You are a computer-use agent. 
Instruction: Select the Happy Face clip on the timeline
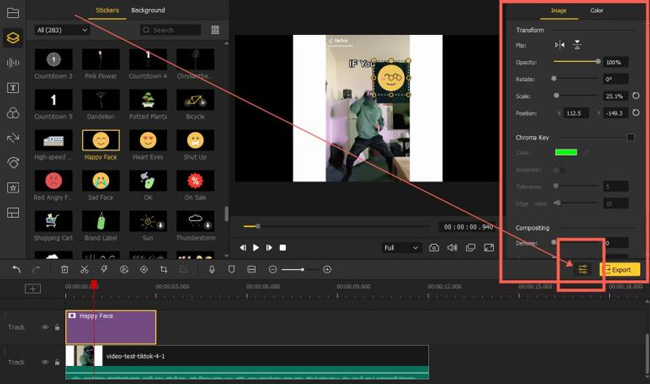[111, 327]
